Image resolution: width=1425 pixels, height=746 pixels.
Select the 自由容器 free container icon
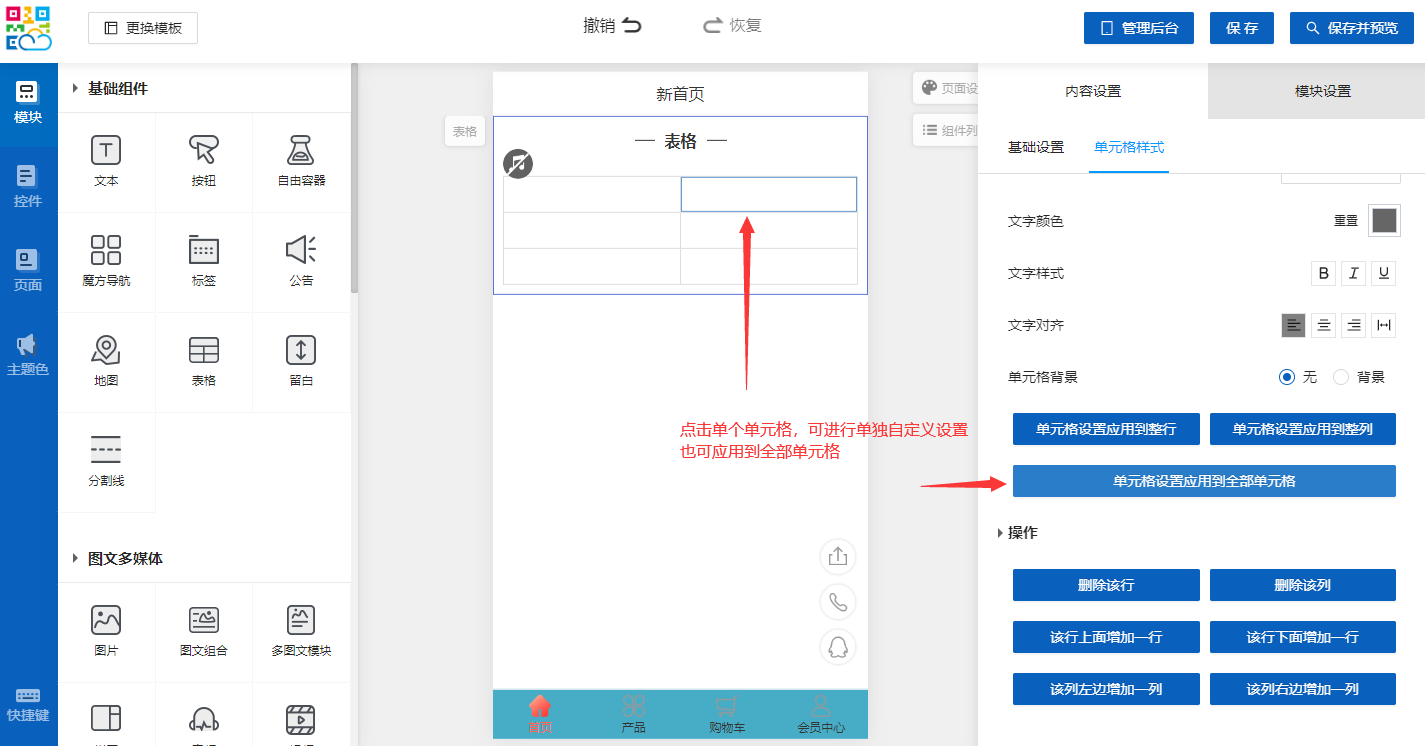pyautogui.click(x=301, y=151)
